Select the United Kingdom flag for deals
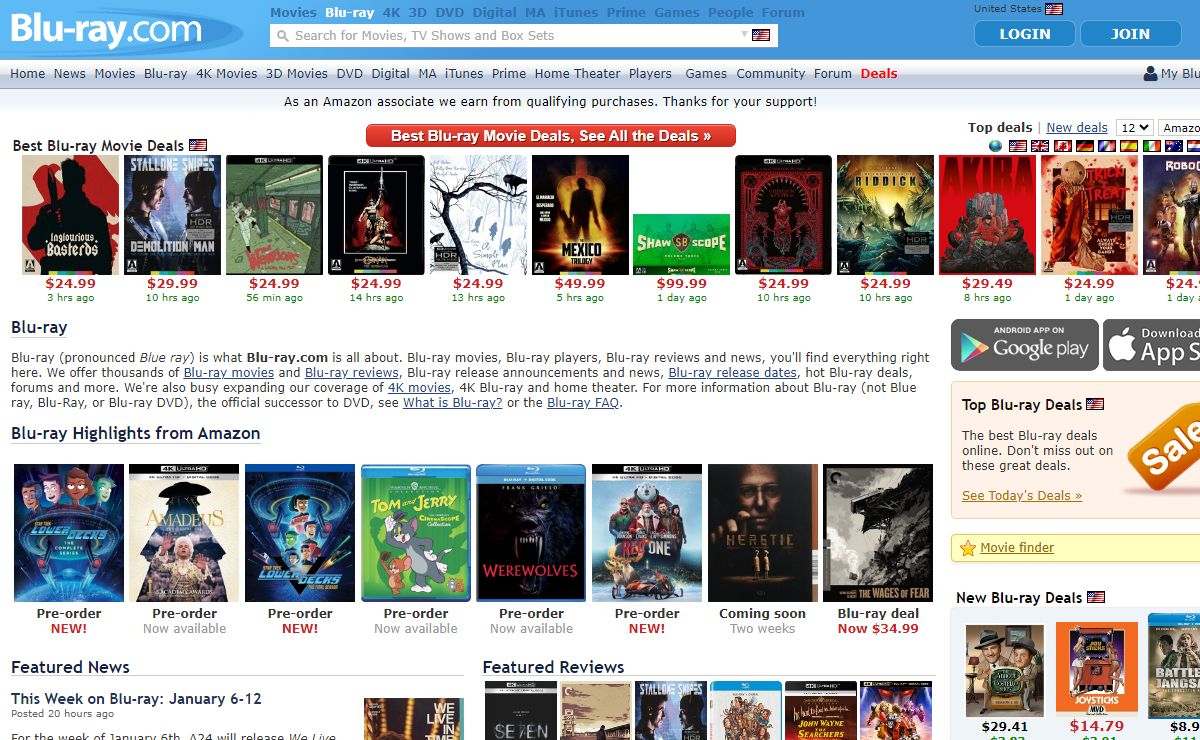 click(x=1040, y=146)
